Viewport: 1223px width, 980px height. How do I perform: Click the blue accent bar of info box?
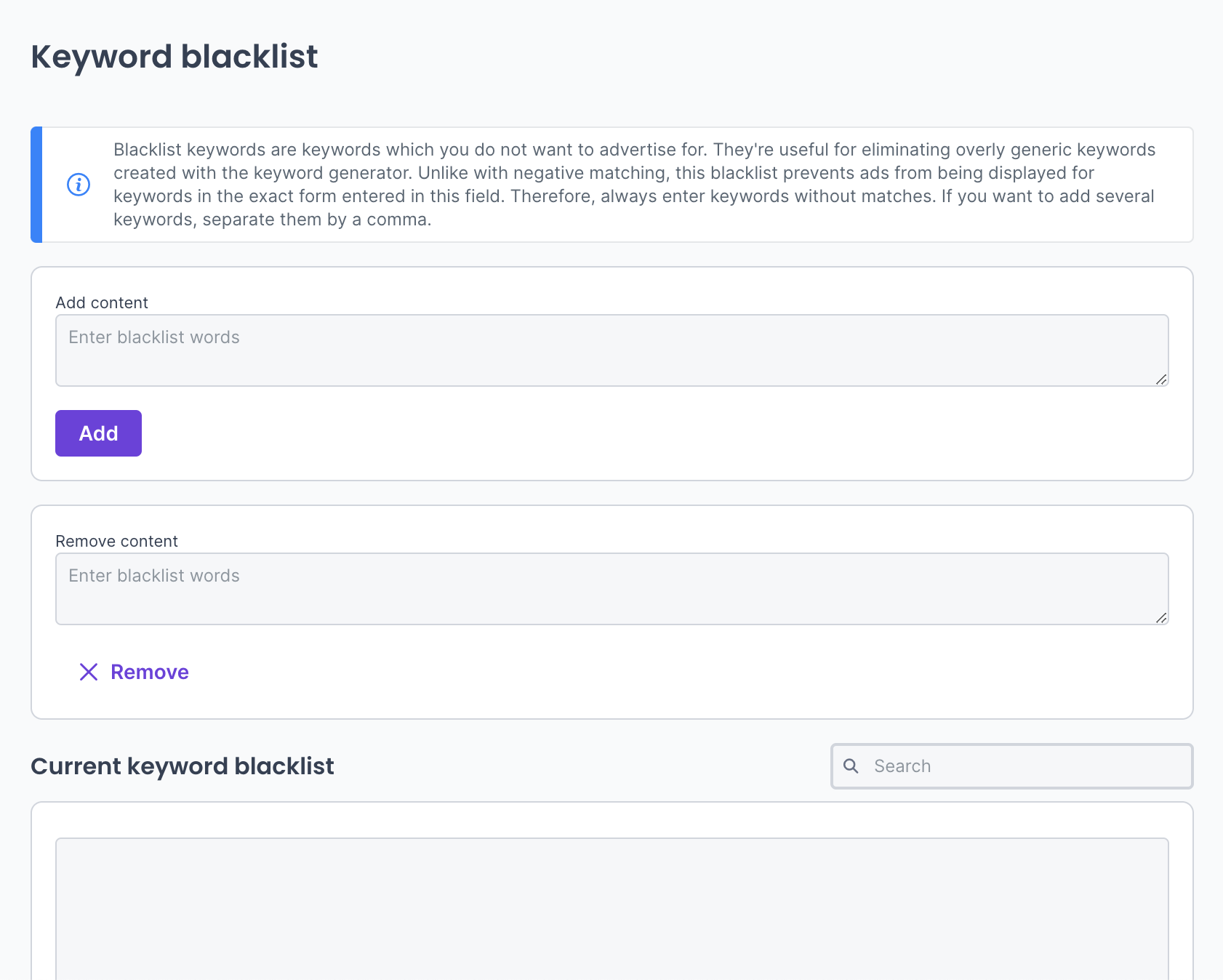point(36,185)
